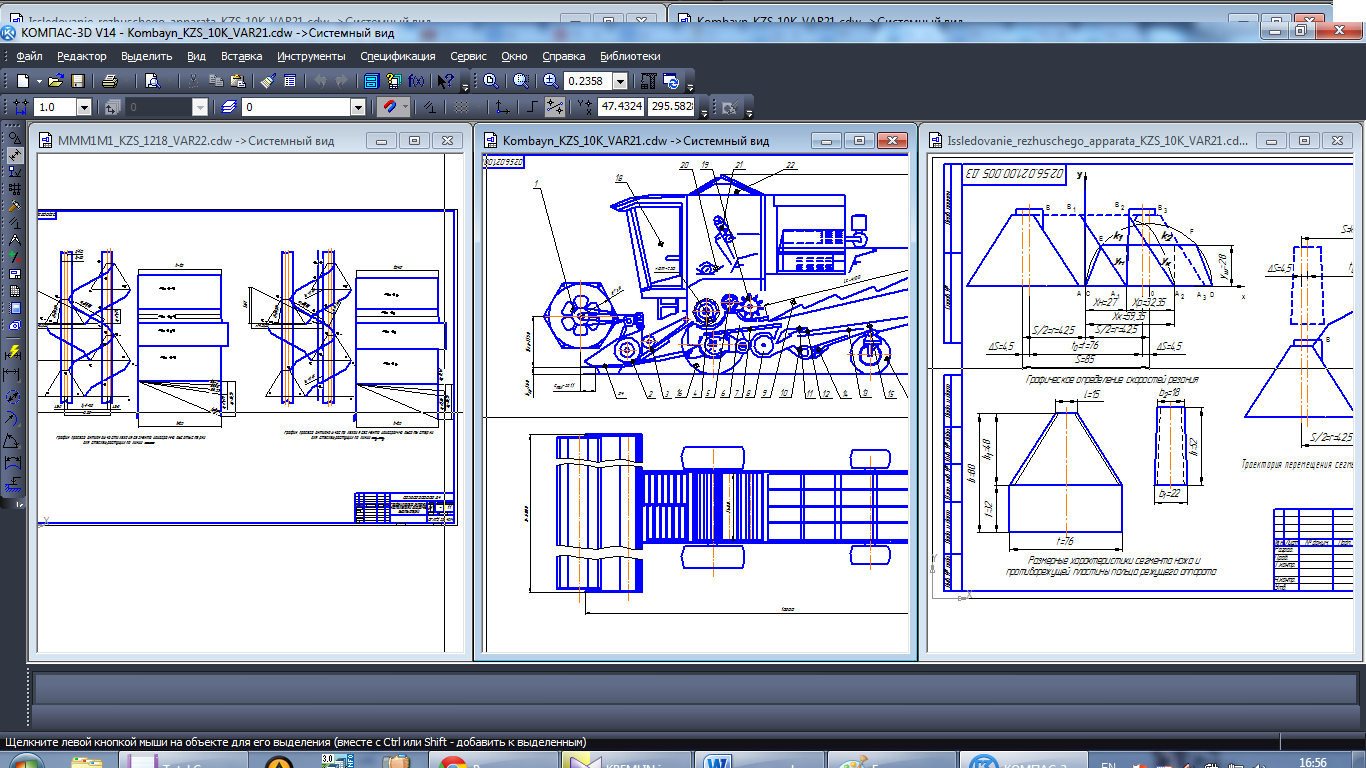The width and height of the screenshot is (1366, 768).
Task: Open the Geometry panel on left toolbar
Action: (15, 139)
